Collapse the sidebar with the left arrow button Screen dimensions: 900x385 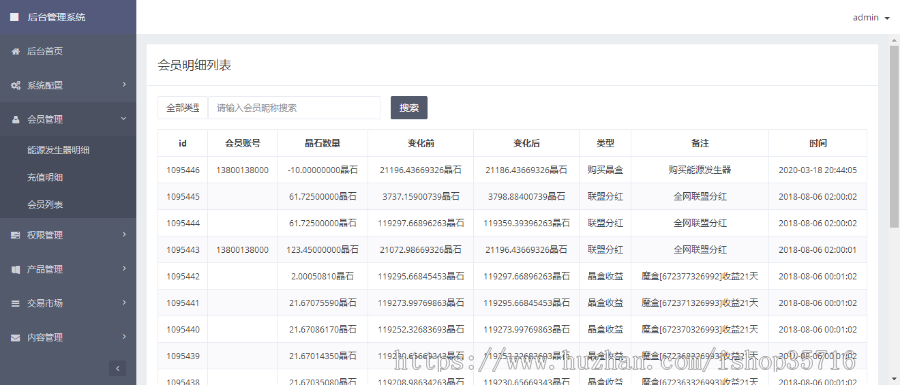(117, 368)
